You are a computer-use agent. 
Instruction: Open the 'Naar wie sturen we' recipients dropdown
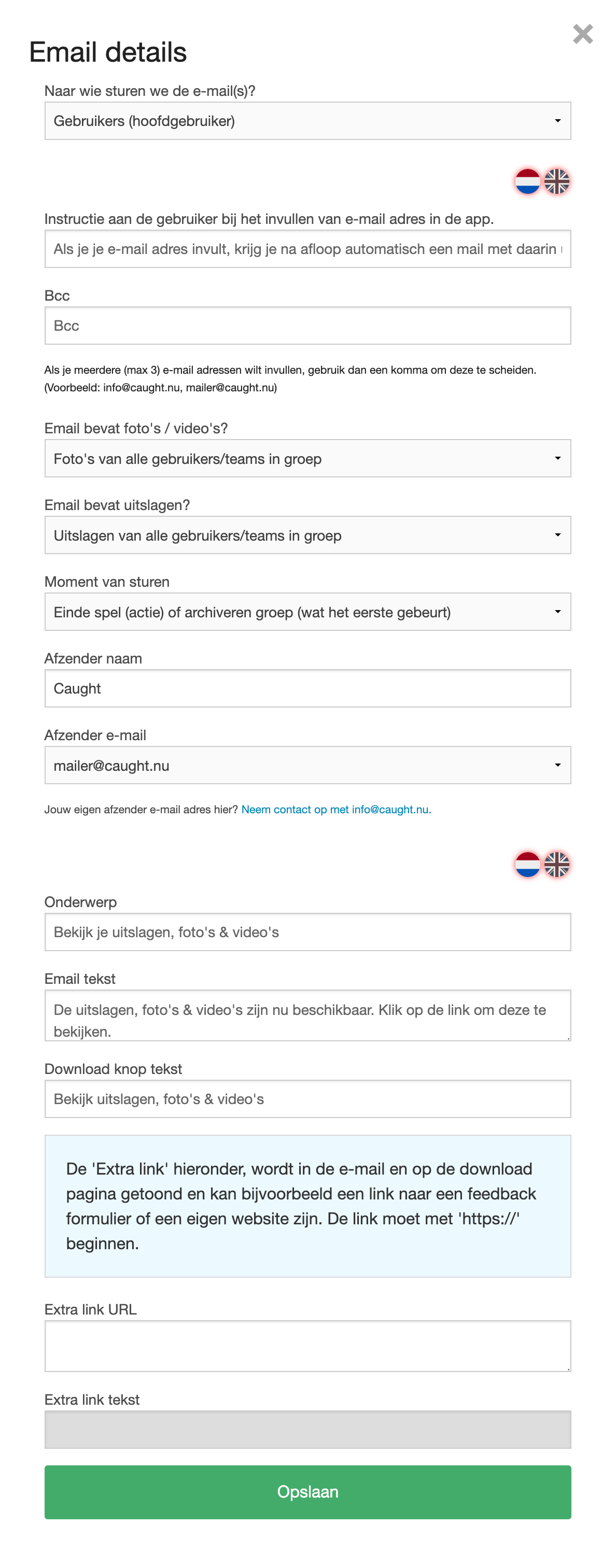tap(307, 121)
